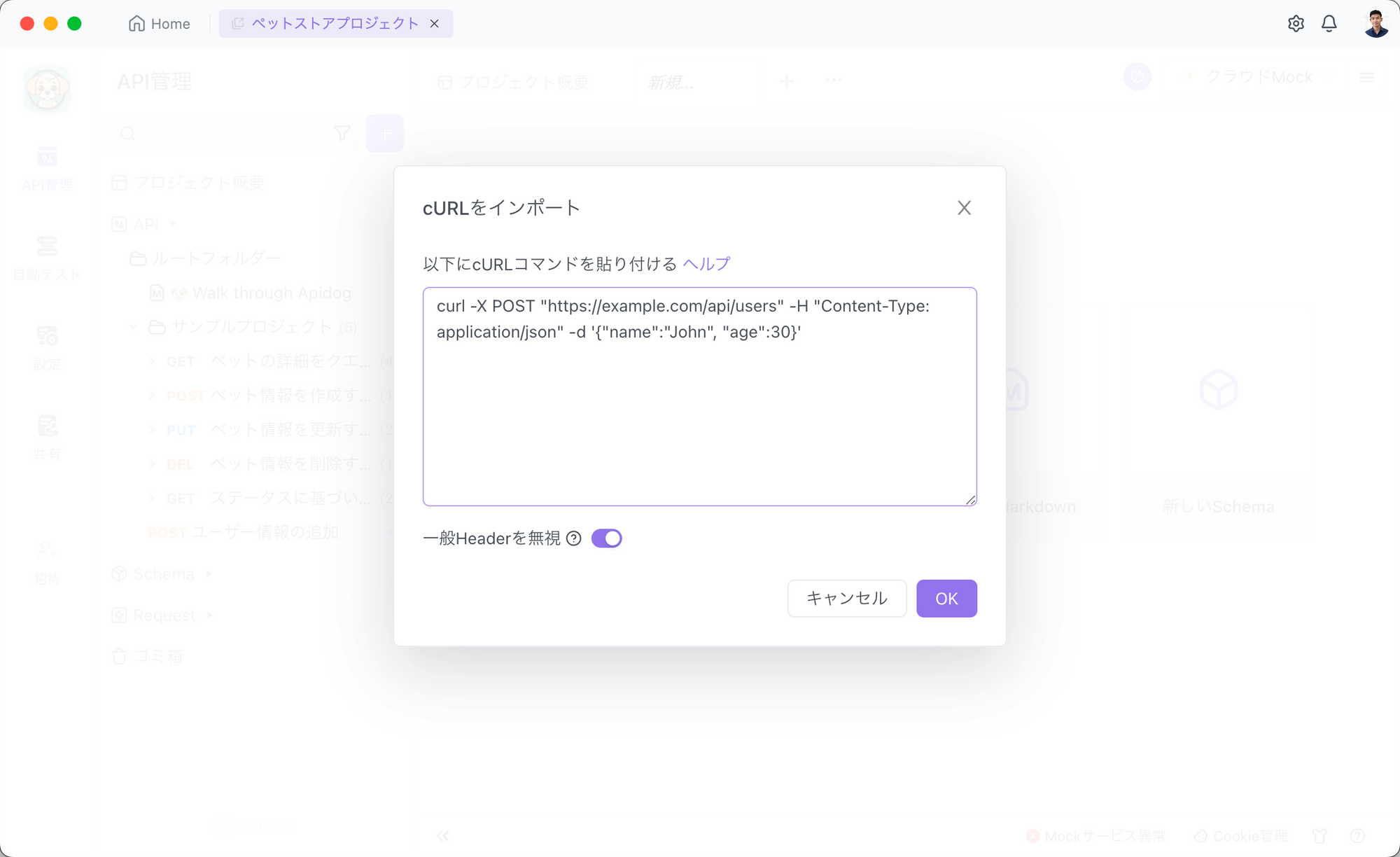
Task: Open the notifications bell icon
Action: click(1329, 24)
